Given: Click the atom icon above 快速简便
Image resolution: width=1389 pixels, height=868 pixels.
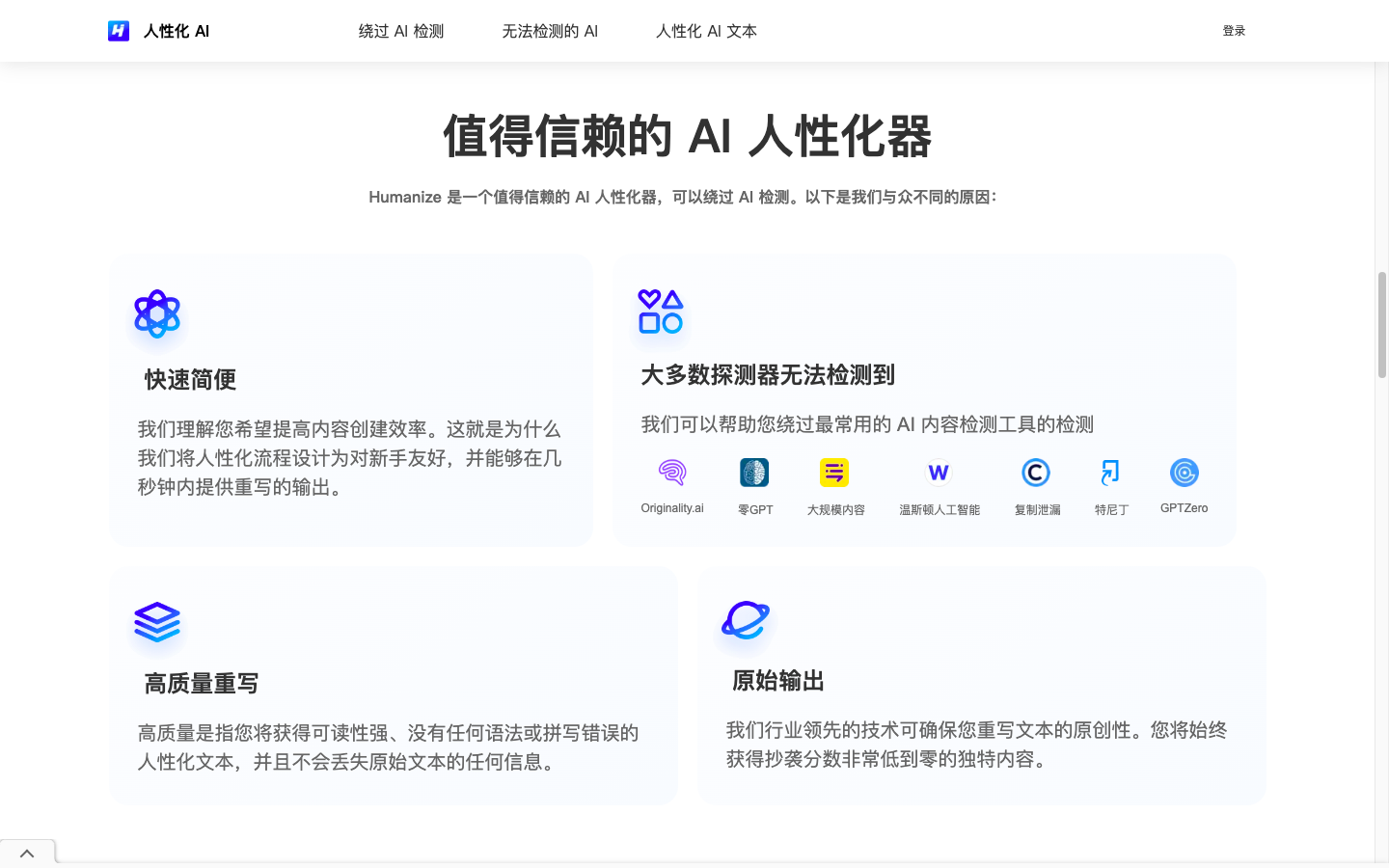Looking at the screenshot, I should coord(157,313).
